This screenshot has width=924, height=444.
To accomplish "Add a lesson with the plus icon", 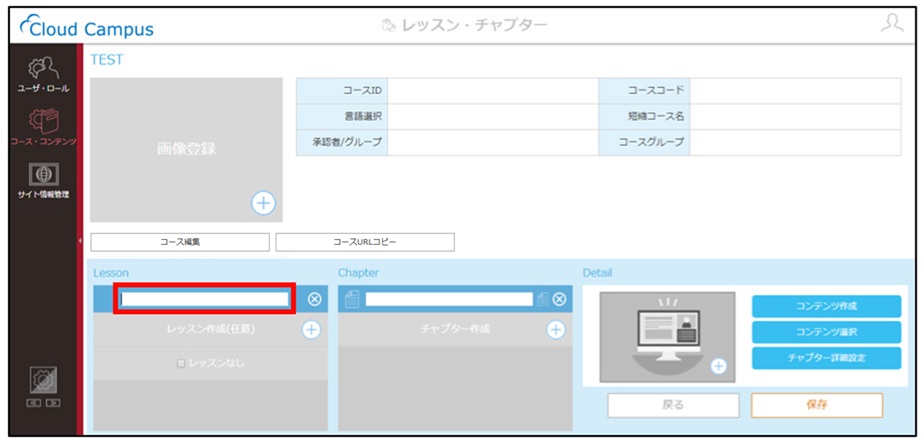I will pos(311,330).
